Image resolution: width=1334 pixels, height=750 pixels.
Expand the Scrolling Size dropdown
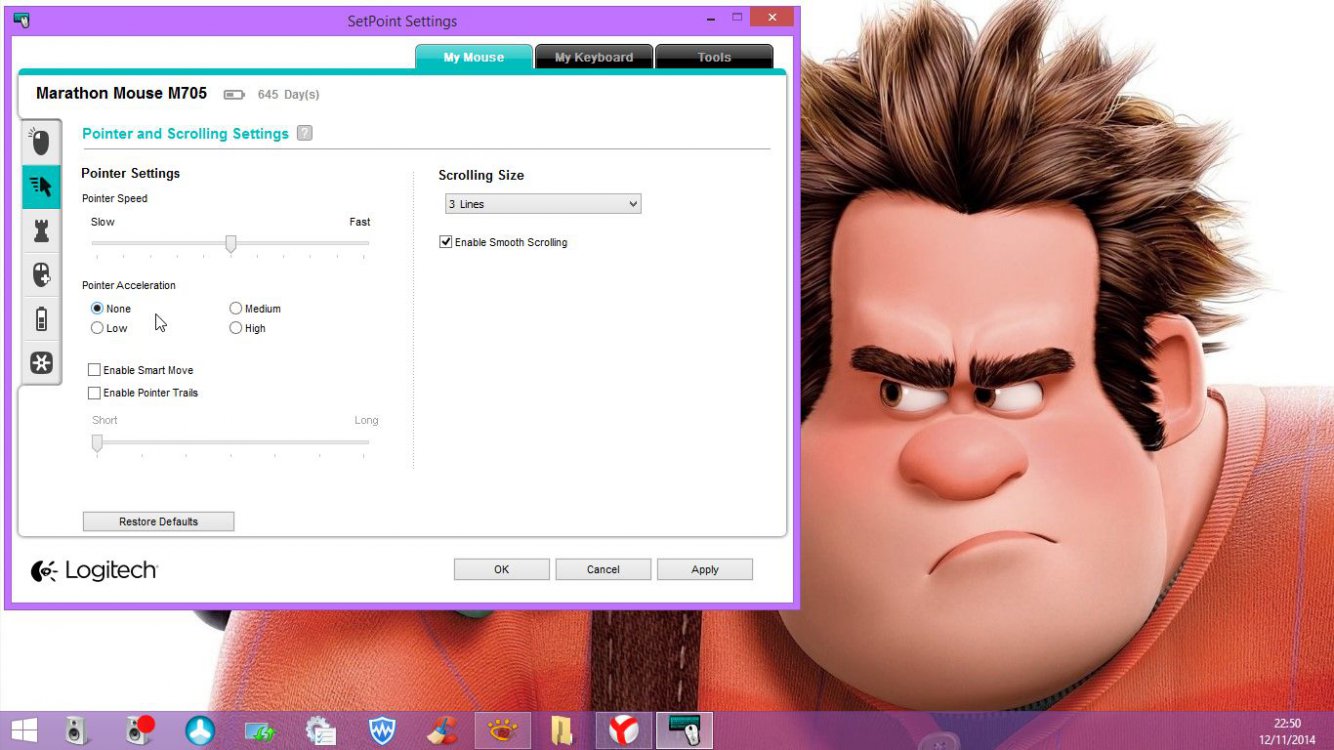point(542,204)
